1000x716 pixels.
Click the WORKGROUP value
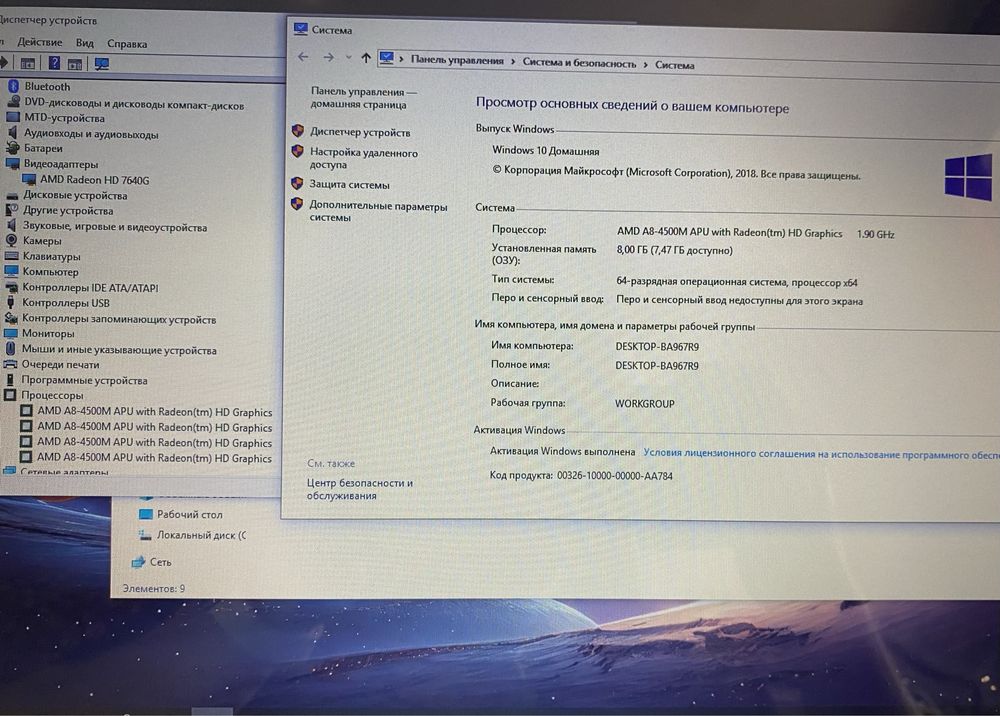(644, 404)
